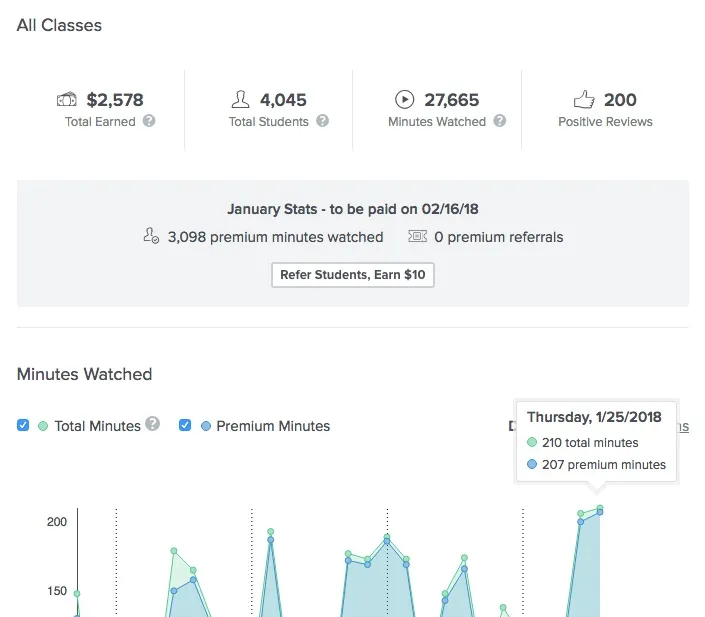
Task: Click the highest green data point on chart
Action: (600, 508)
